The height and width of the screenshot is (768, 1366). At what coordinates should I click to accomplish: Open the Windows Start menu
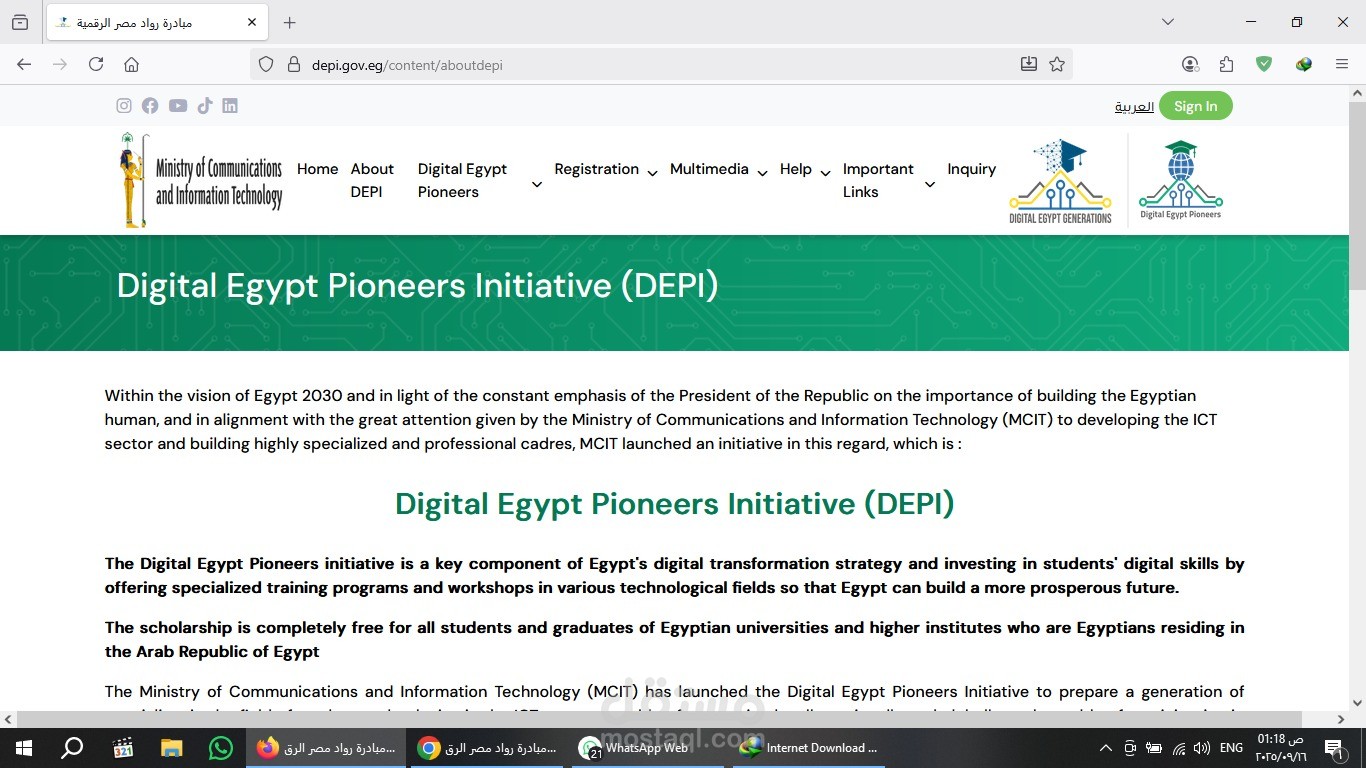tap(24, 748)
